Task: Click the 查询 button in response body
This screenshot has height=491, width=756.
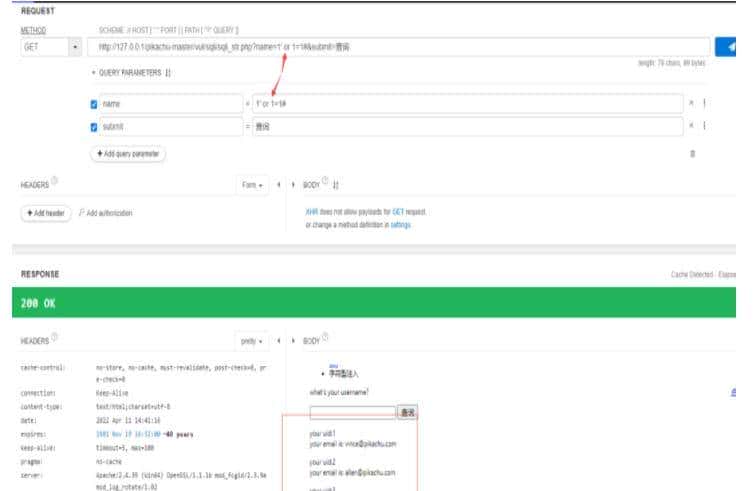Action: (407, 412)
